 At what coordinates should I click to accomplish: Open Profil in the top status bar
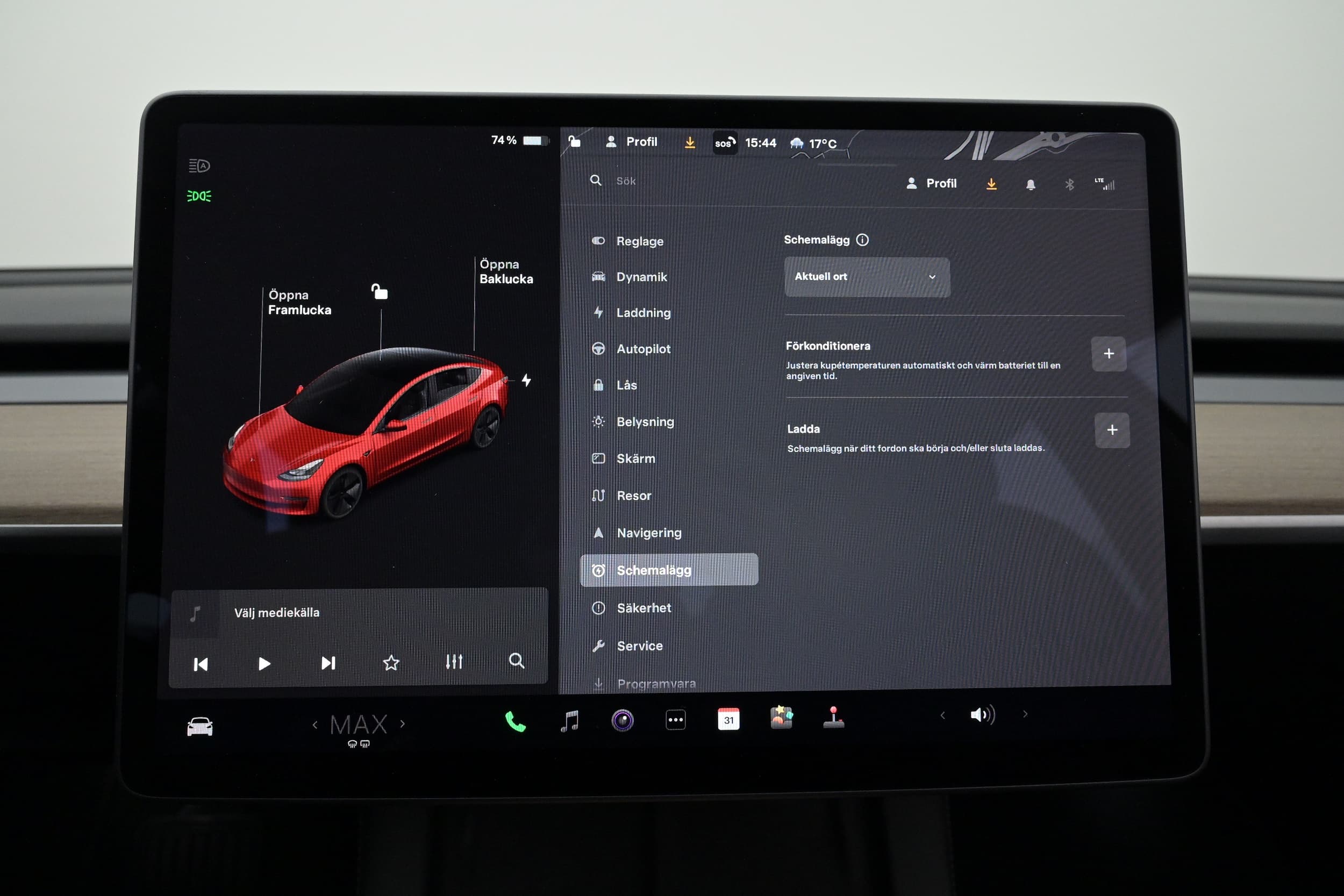tap(632, 141)
